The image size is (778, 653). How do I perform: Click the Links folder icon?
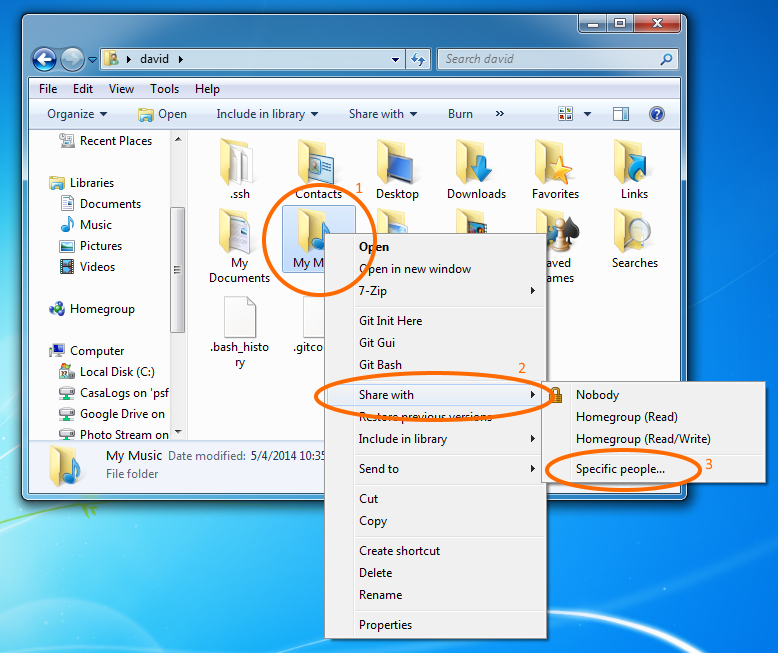[x=632, y=163]
